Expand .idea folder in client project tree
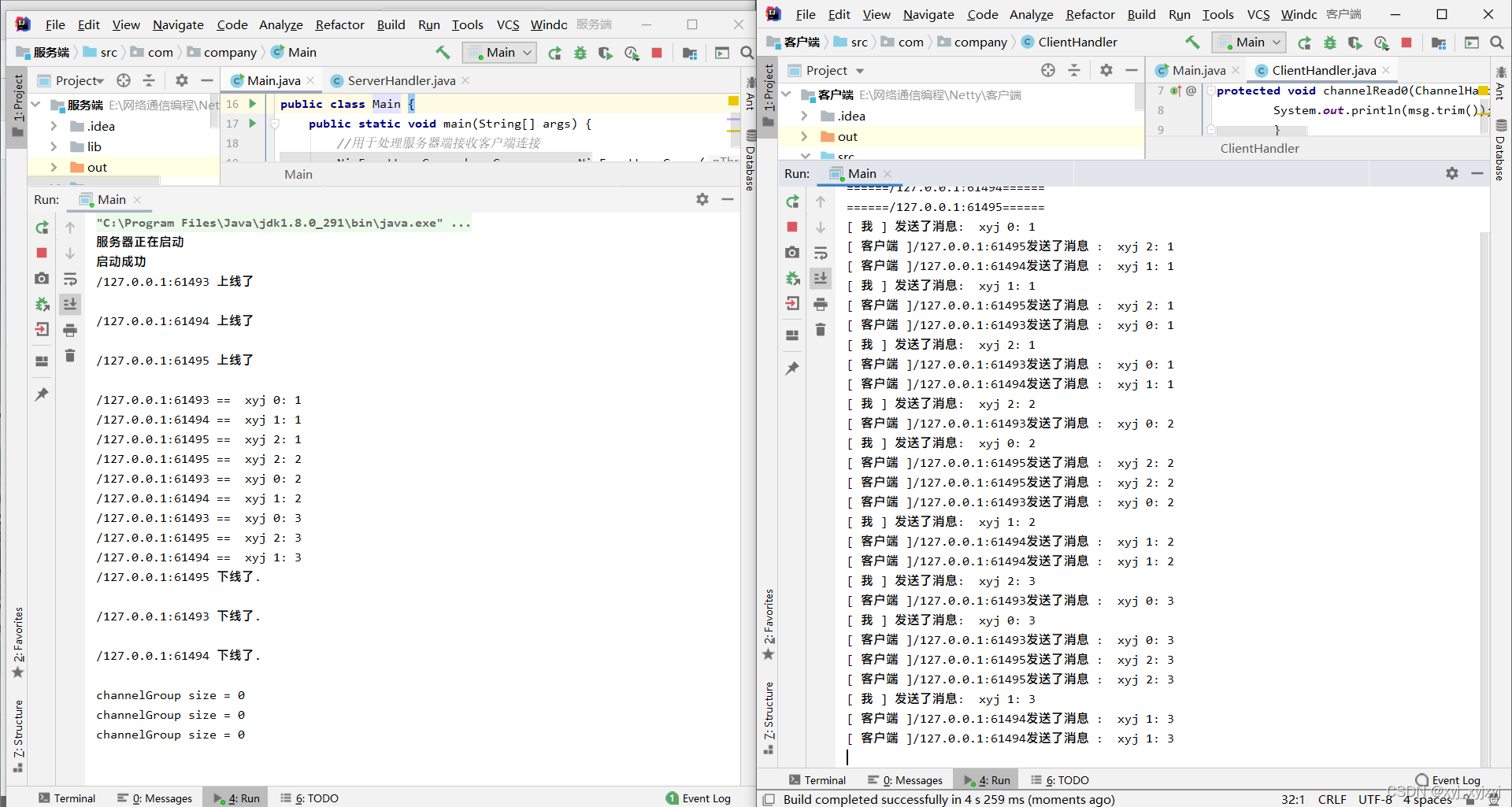 click(804, 116)
